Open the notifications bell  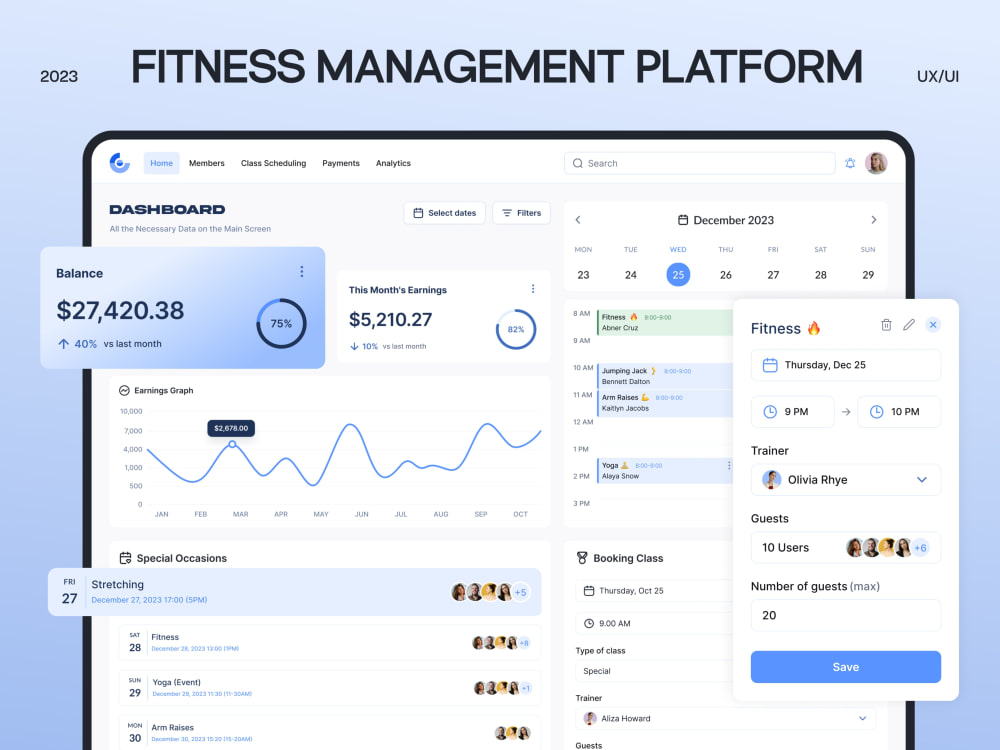pos(850,163)
